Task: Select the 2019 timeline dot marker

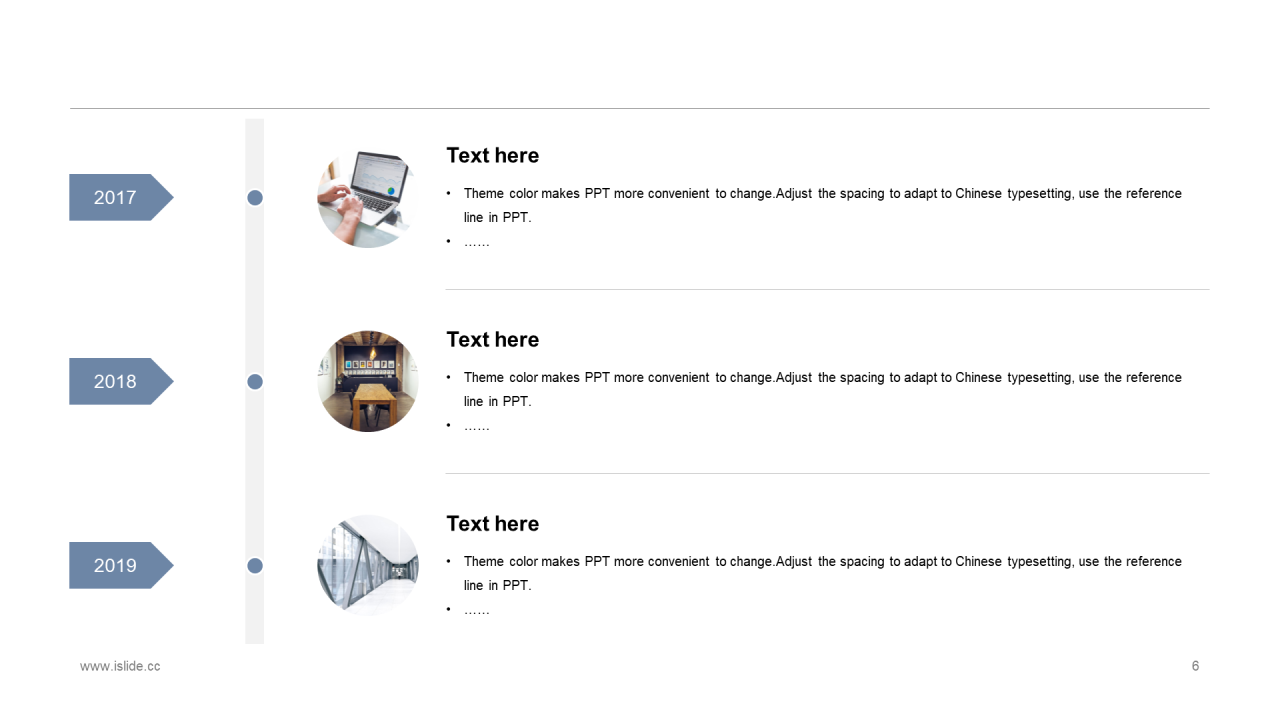Action: click(255, 566)
